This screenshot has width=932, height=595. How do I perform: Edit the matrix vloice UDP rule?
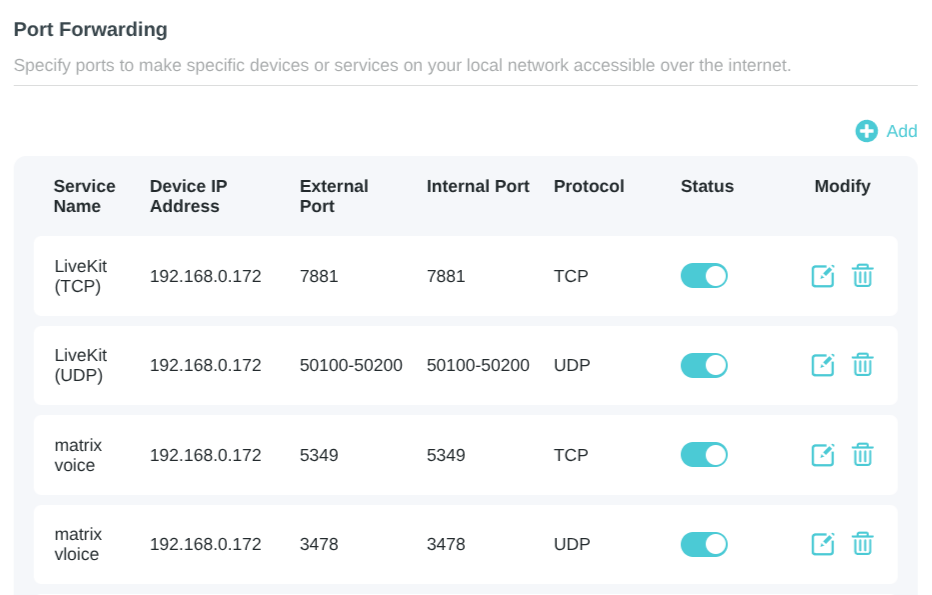coord(822,544)
